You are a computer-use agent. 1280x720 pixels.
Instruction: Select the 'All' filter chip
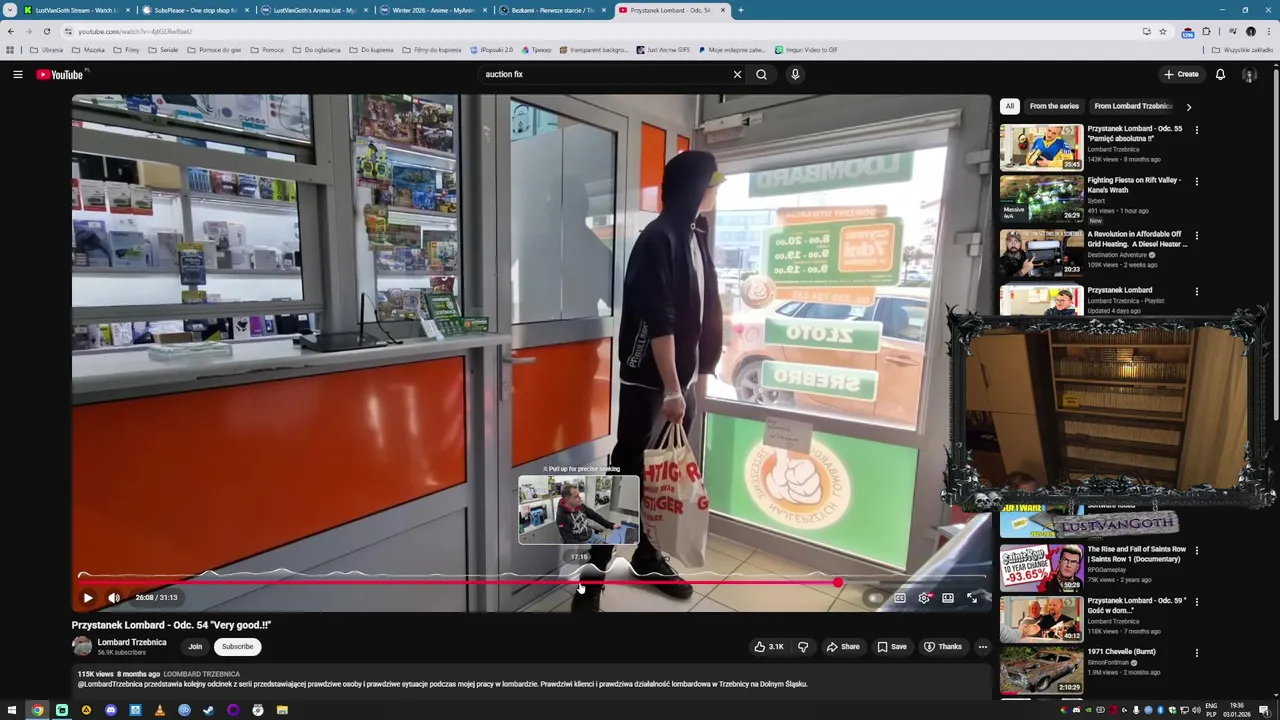1009,106
